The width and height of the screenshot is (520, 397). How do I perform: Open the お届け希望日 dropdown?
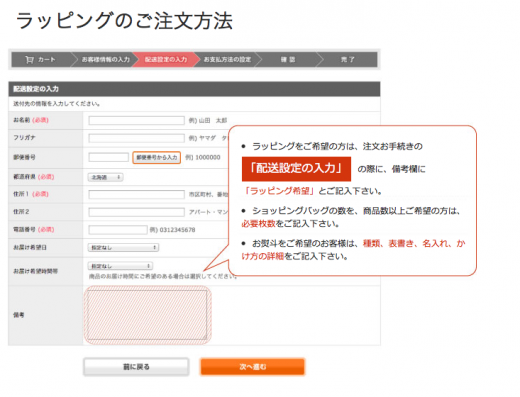(x=123, y=247)
